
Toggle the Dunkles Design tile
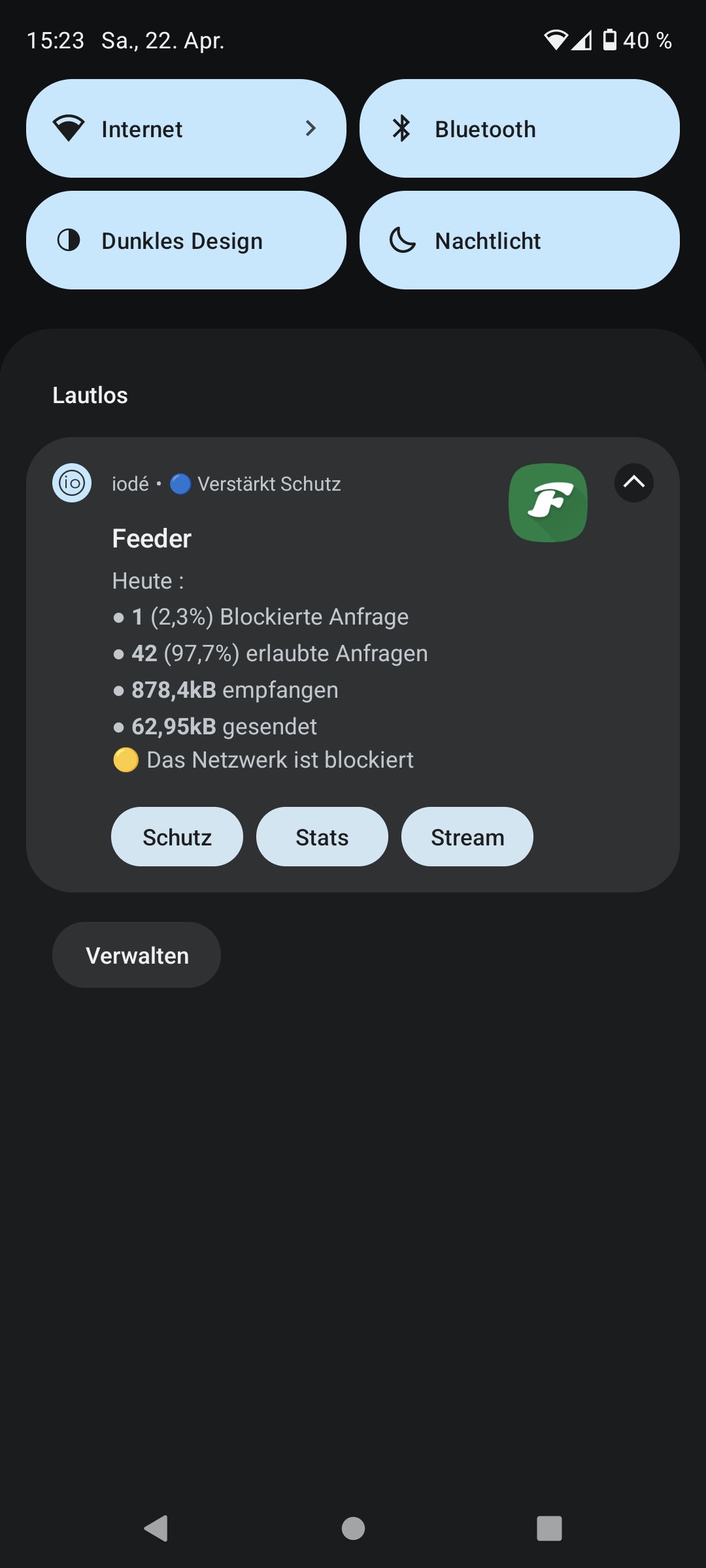[x=186, y=240]
